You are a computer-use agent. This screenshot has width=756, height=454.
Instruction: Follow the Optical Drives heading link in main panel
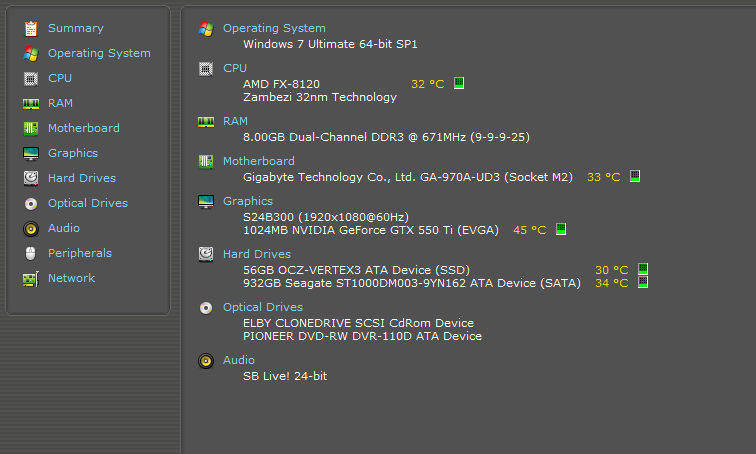tap(263, 307)
